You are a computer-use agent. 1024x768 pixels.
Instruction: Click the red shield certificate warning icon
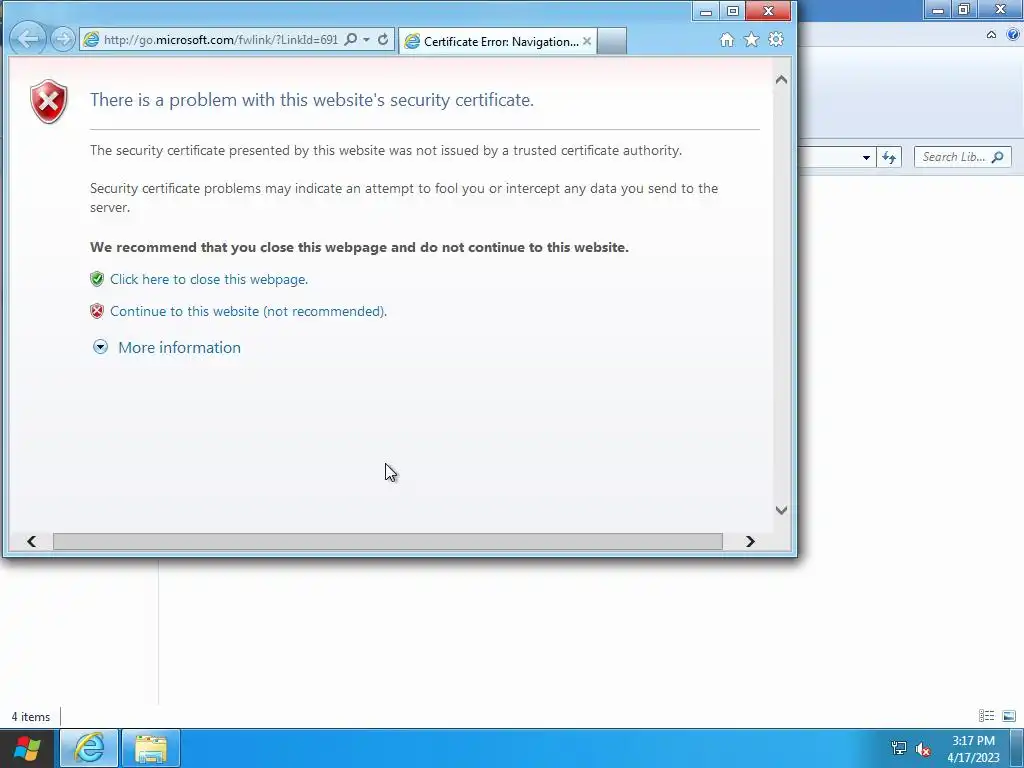[49, 101]
